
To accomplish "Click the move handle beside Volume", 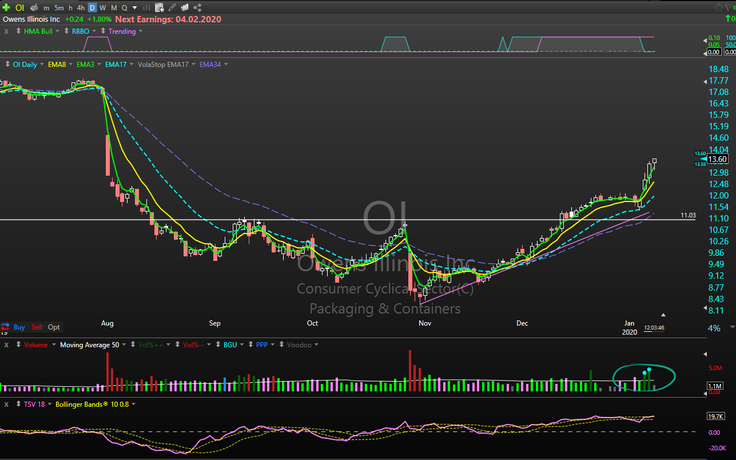I will click(18, 345).
